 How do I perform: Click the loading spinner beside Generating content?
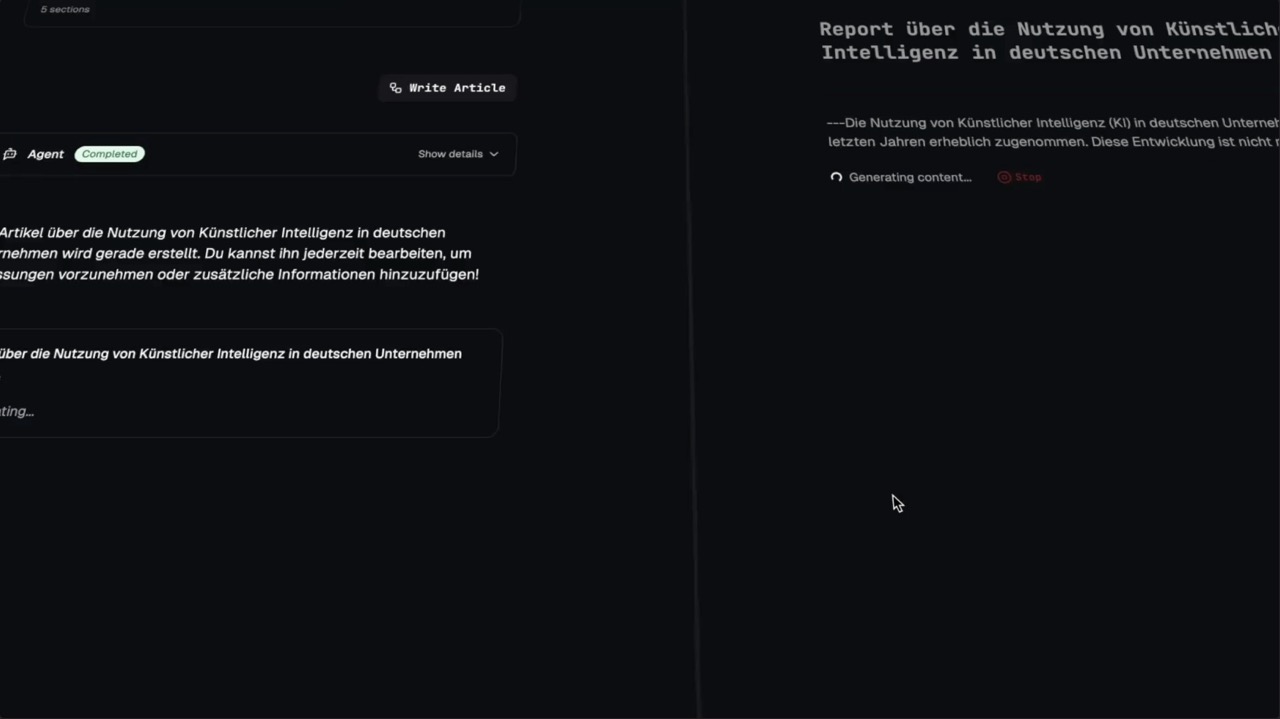[836, 177]
